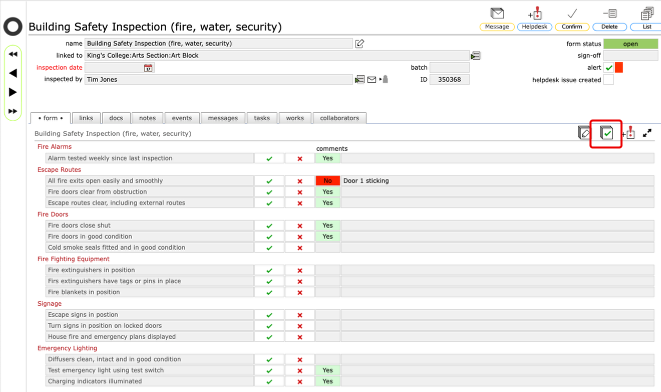
Task: Tick helpdesk issue created checkbox
Action: [609, 80]
